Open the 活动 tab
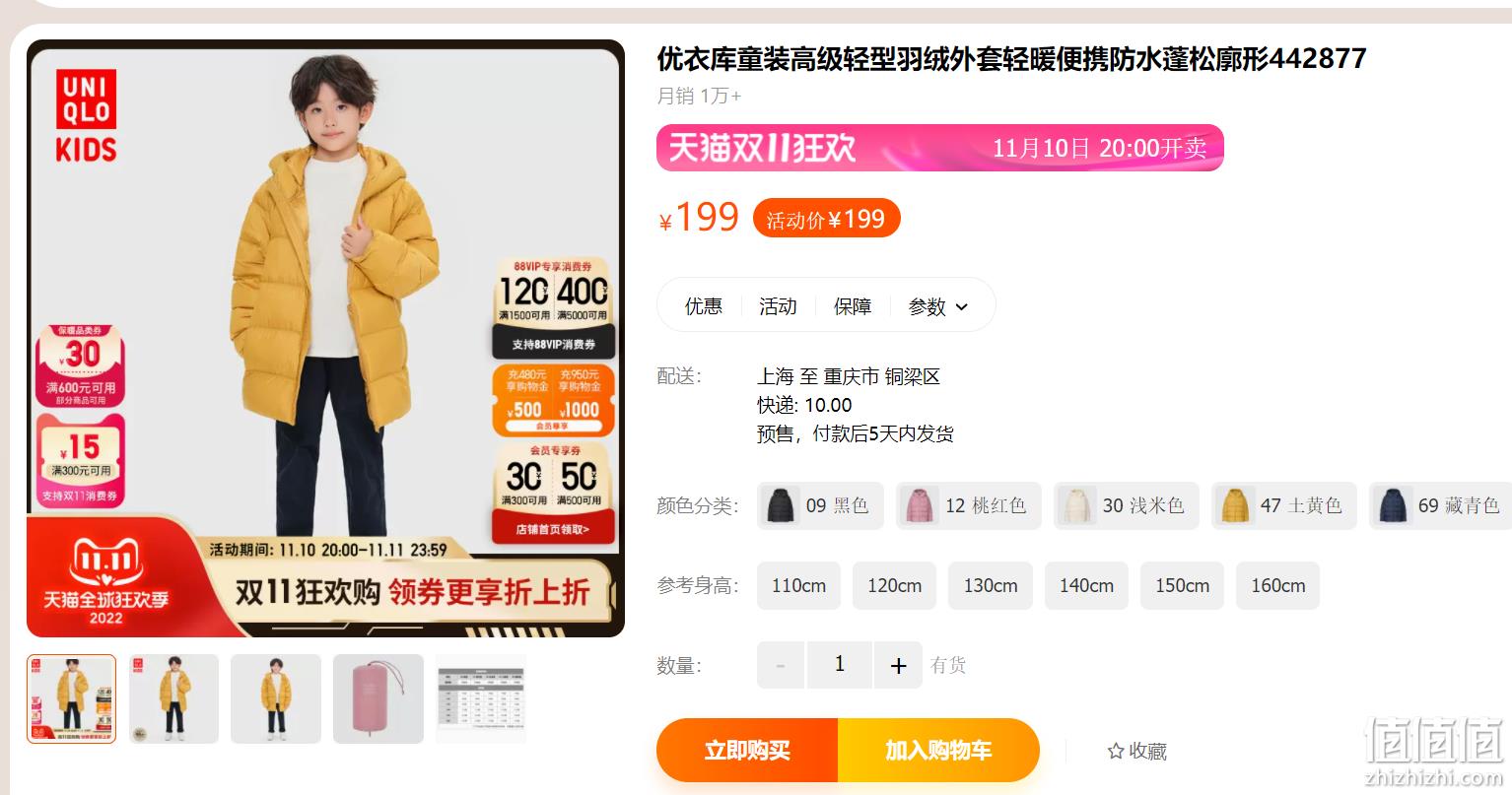The image size is (1512, 795). click(x=778, y=306)
